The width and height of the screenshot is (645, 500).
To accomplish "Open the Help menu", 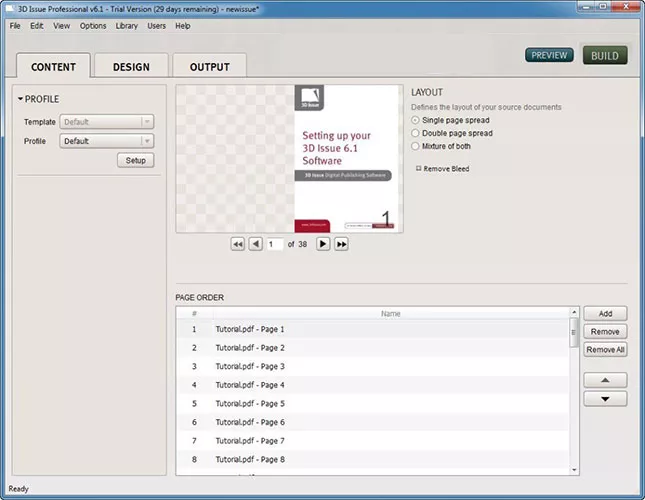I will point(183,26).
